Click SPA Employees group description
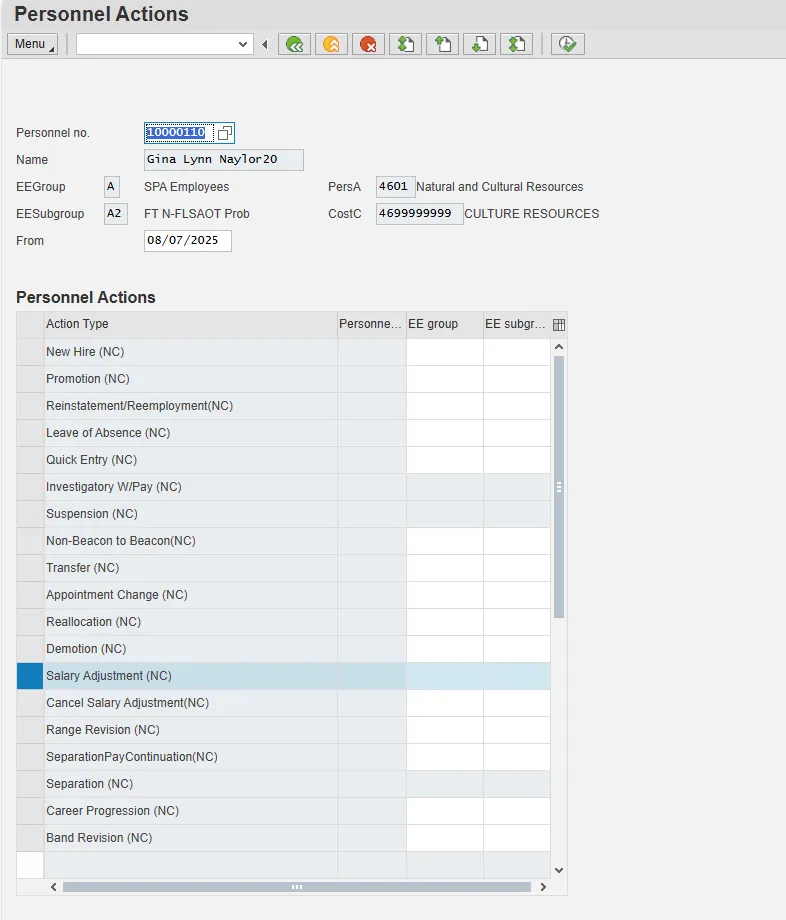The width and height of the screenshot is (786, 920). tap(187, 187)
